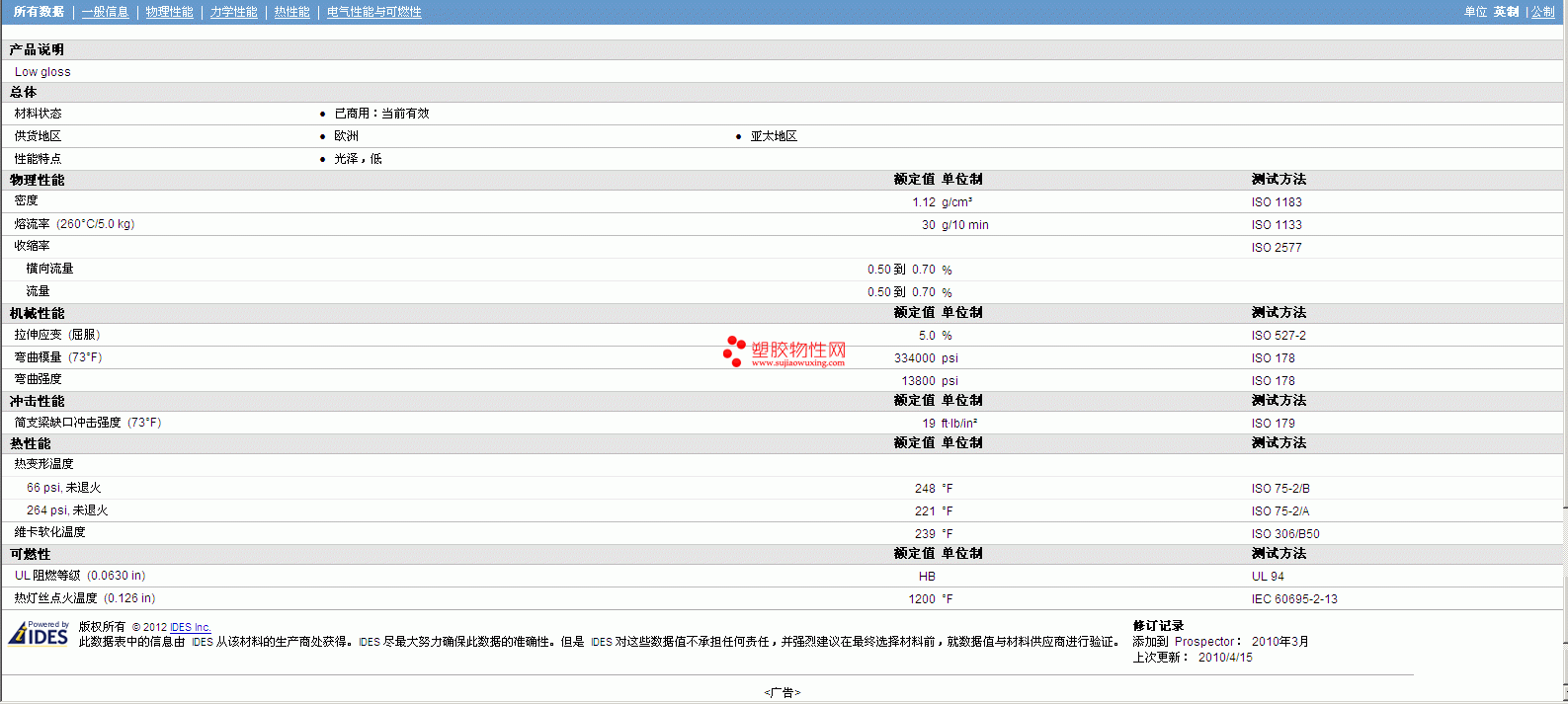
Task: Switch units to 公制
Action: pyautogui.click(x=1543, y=12)
